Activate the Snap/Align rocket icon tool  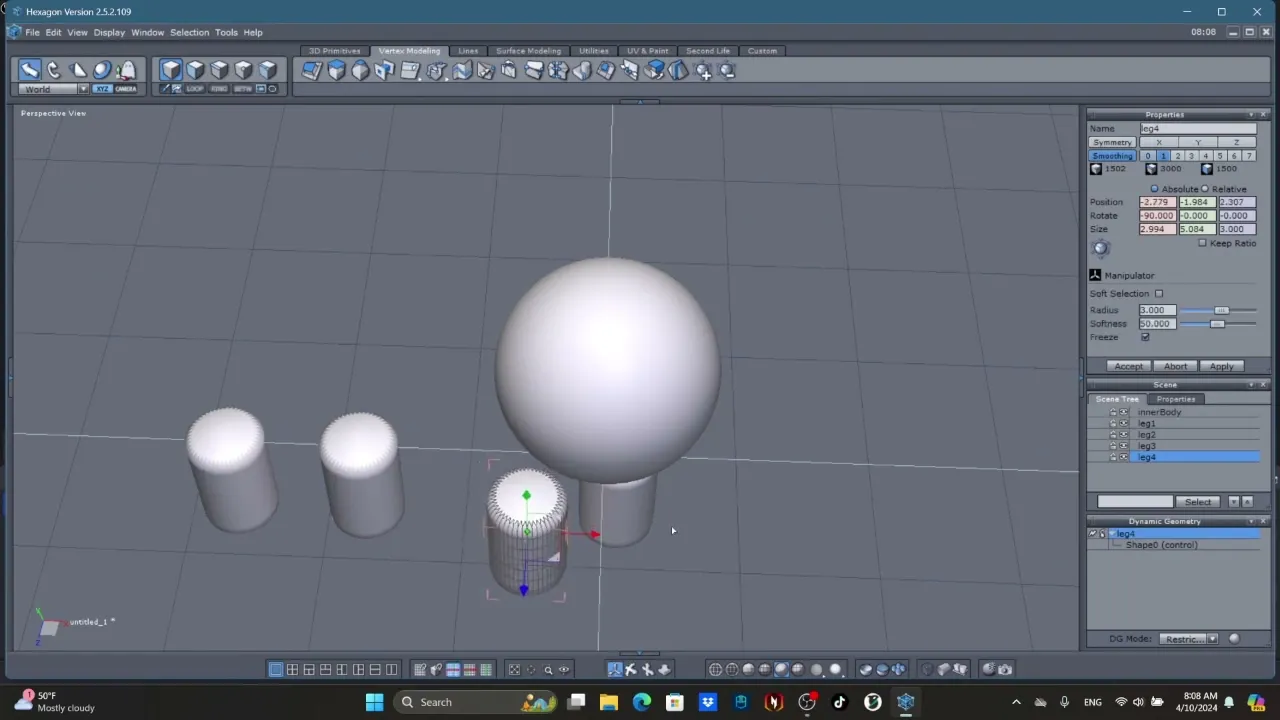[126, 70]
